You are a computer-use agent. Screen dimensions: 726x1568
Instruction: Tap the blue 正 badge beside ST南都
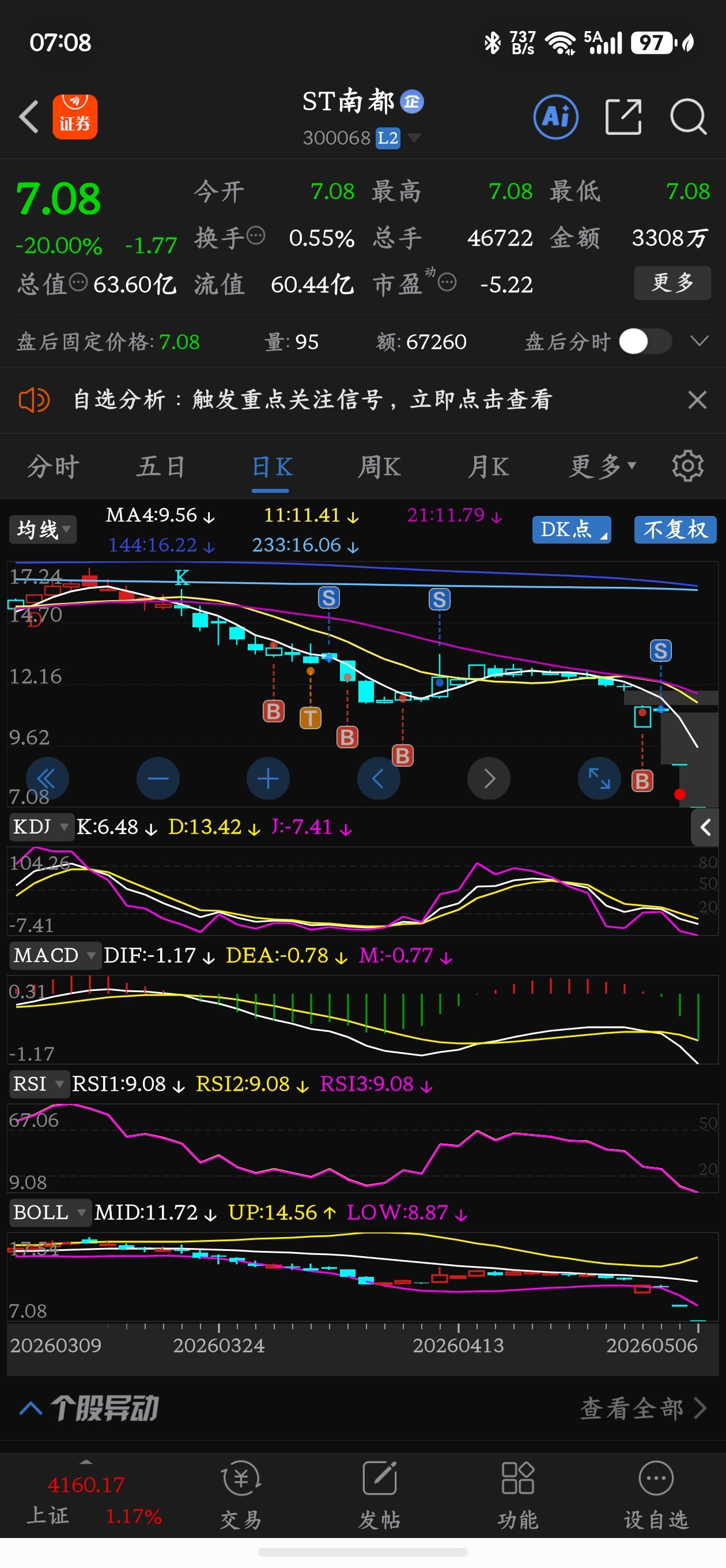tap(412, 101)
